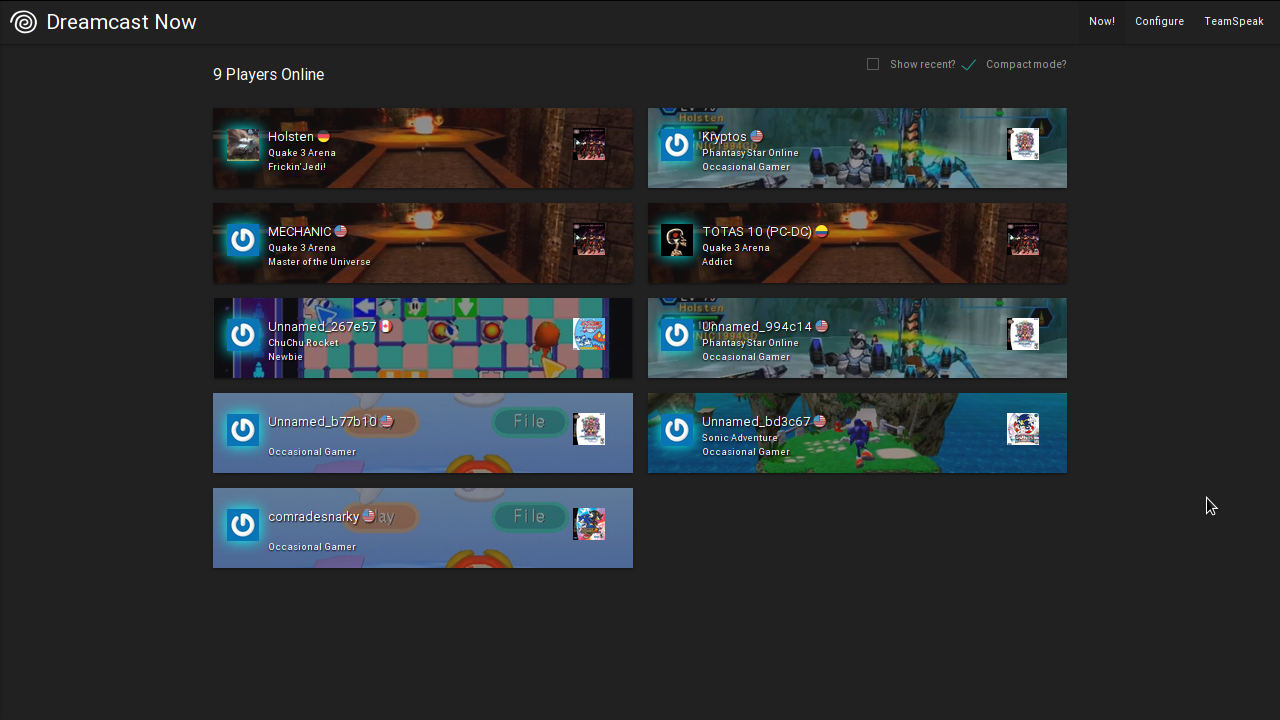Click the German flag beside Holsten
Viewport: 1280px width, 720px height.
point(324,137)
